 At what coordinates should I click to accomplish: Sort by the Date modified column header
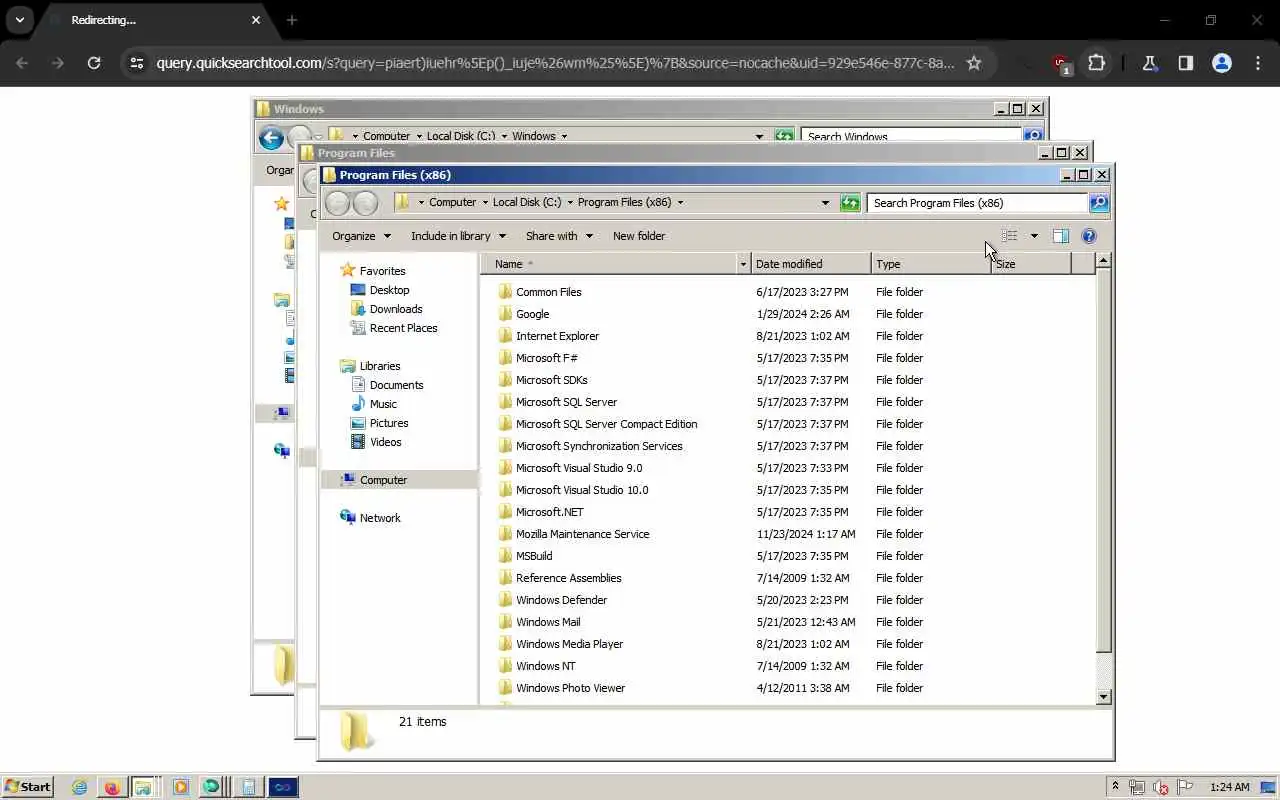click(811, 264)
